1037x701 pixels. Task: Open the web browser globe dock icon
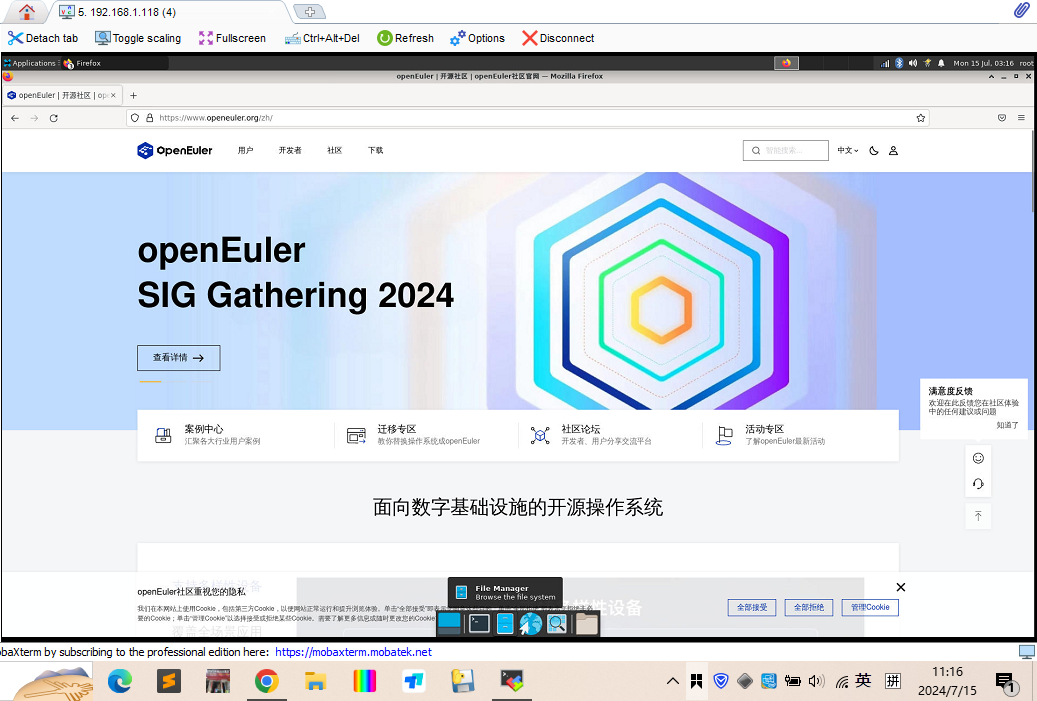[531, 624]
